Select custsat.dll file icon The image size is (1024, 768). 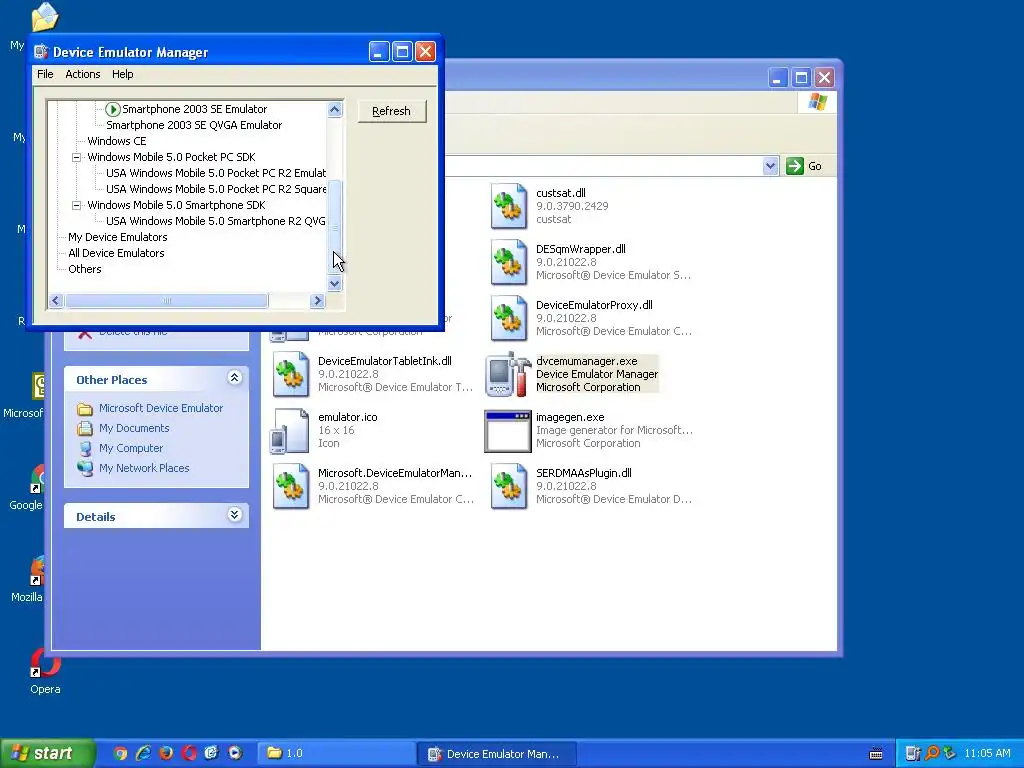pyautogui.click(x=509, y=206)
